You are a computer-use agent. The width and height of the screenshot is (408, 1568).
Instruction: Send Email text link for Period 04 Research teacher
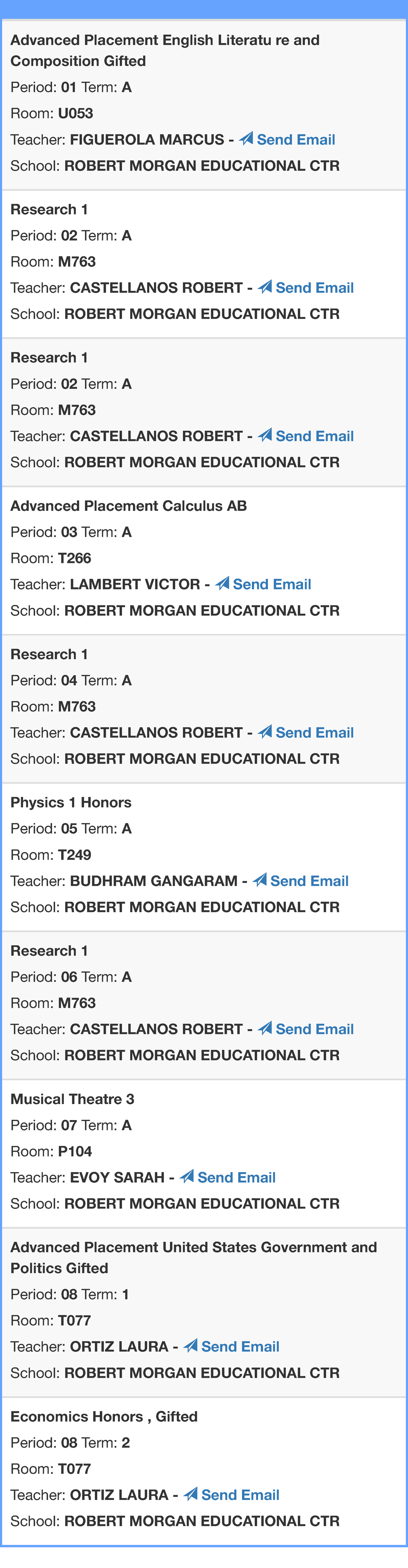(314, 733)
